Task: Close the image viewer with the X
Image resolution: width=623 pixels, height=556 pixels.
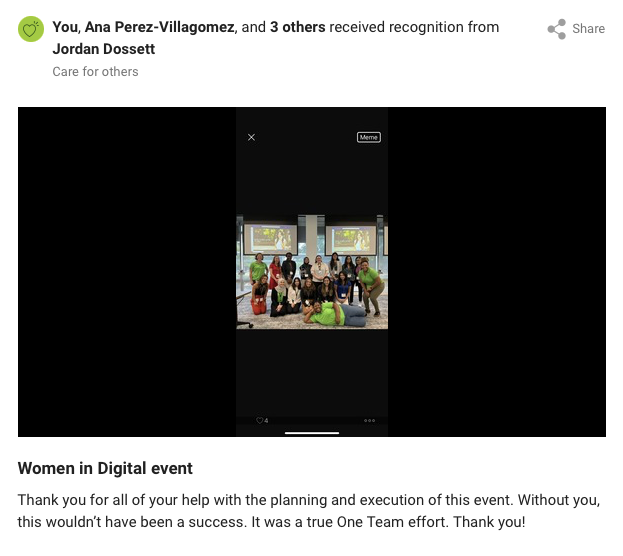Action: (251, 137)
